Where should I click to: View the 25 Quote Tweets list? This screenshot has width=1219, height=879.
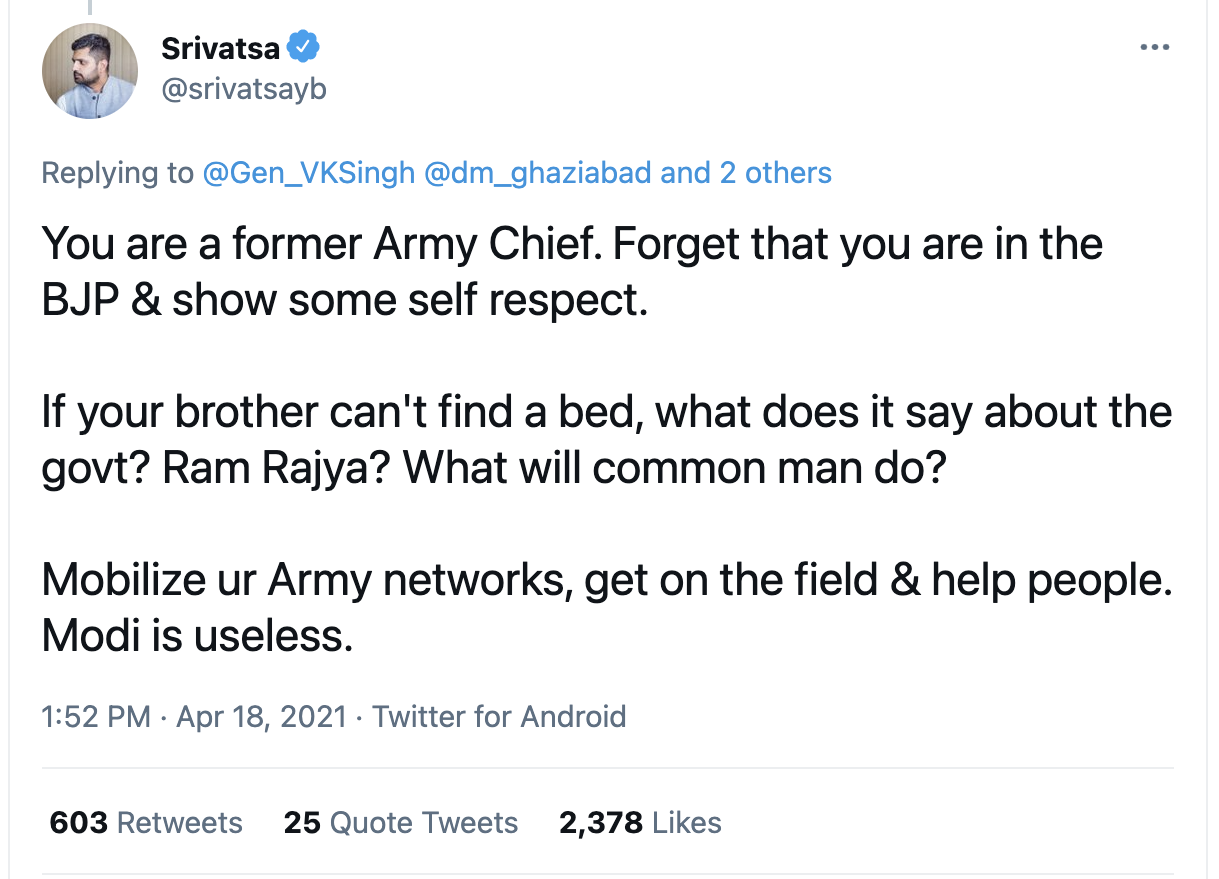coord(400,823)
